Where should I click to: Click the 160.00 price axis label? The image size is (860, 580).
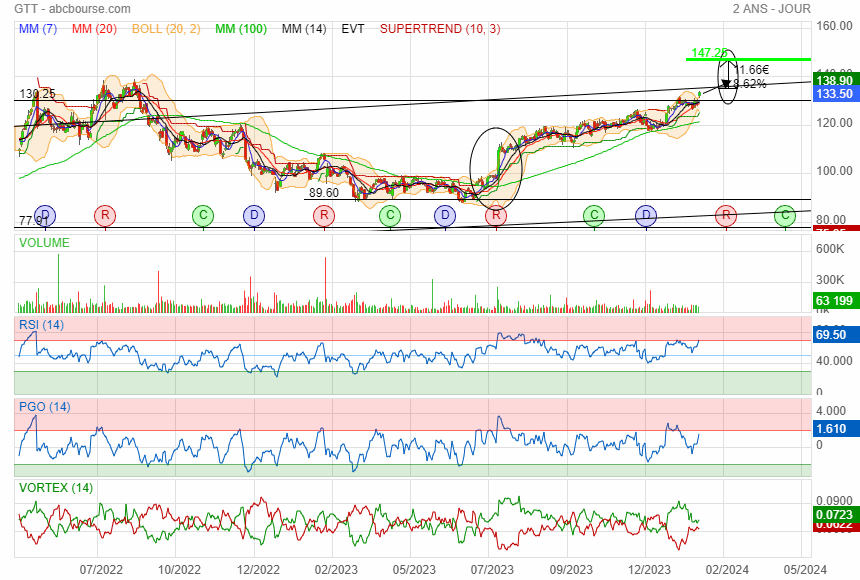click(834, 26)
